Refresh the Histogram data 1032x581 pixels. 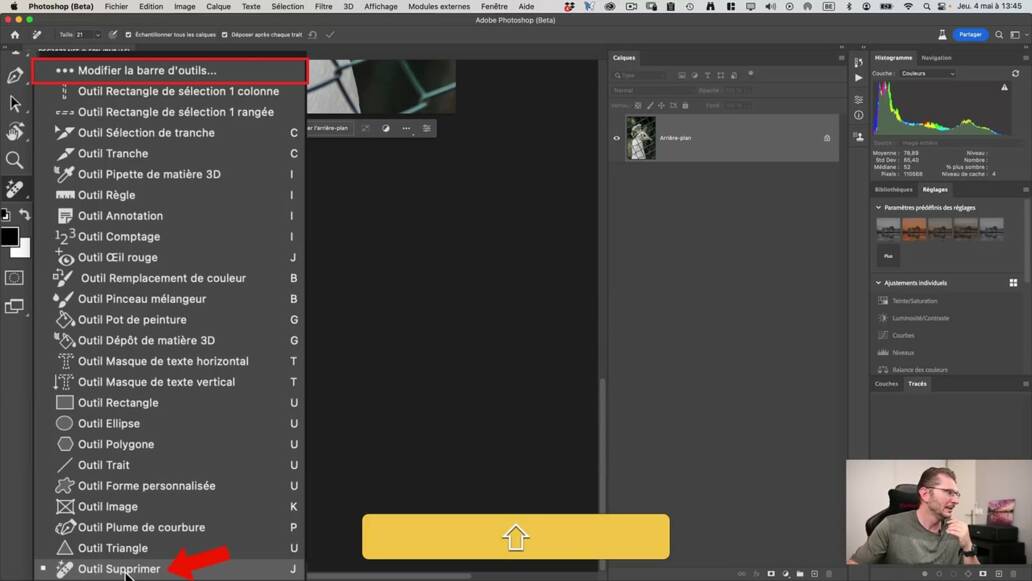pos(1016,74)
